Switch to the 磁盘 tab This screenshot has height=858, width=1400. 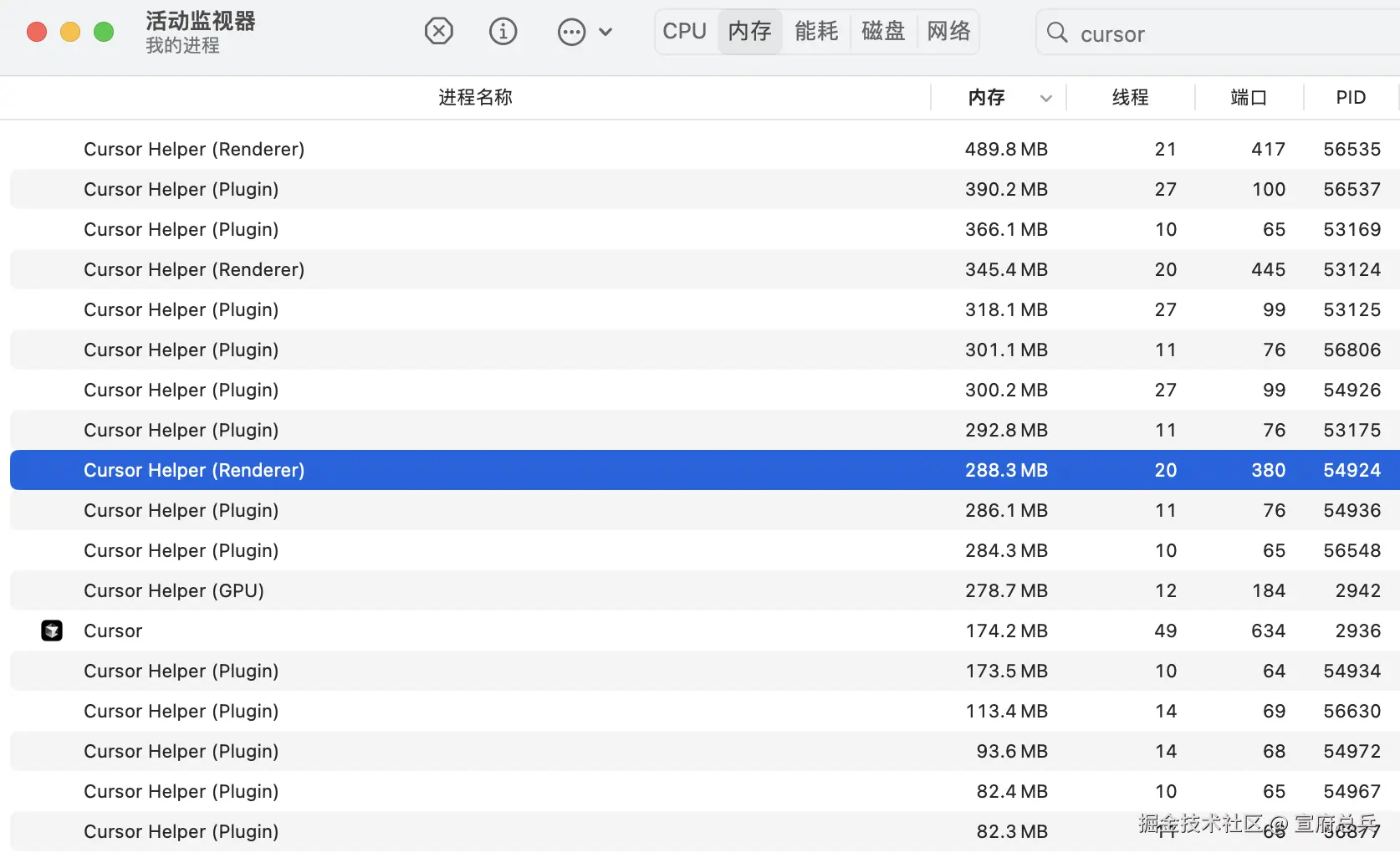882,31
